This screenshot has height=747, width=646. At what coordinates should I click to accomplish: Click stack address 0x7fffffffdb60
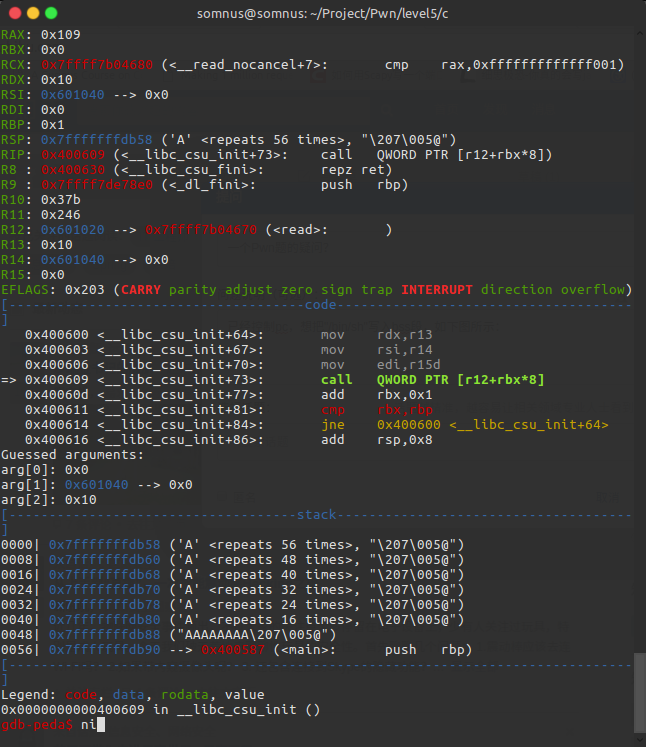point(104,560)
